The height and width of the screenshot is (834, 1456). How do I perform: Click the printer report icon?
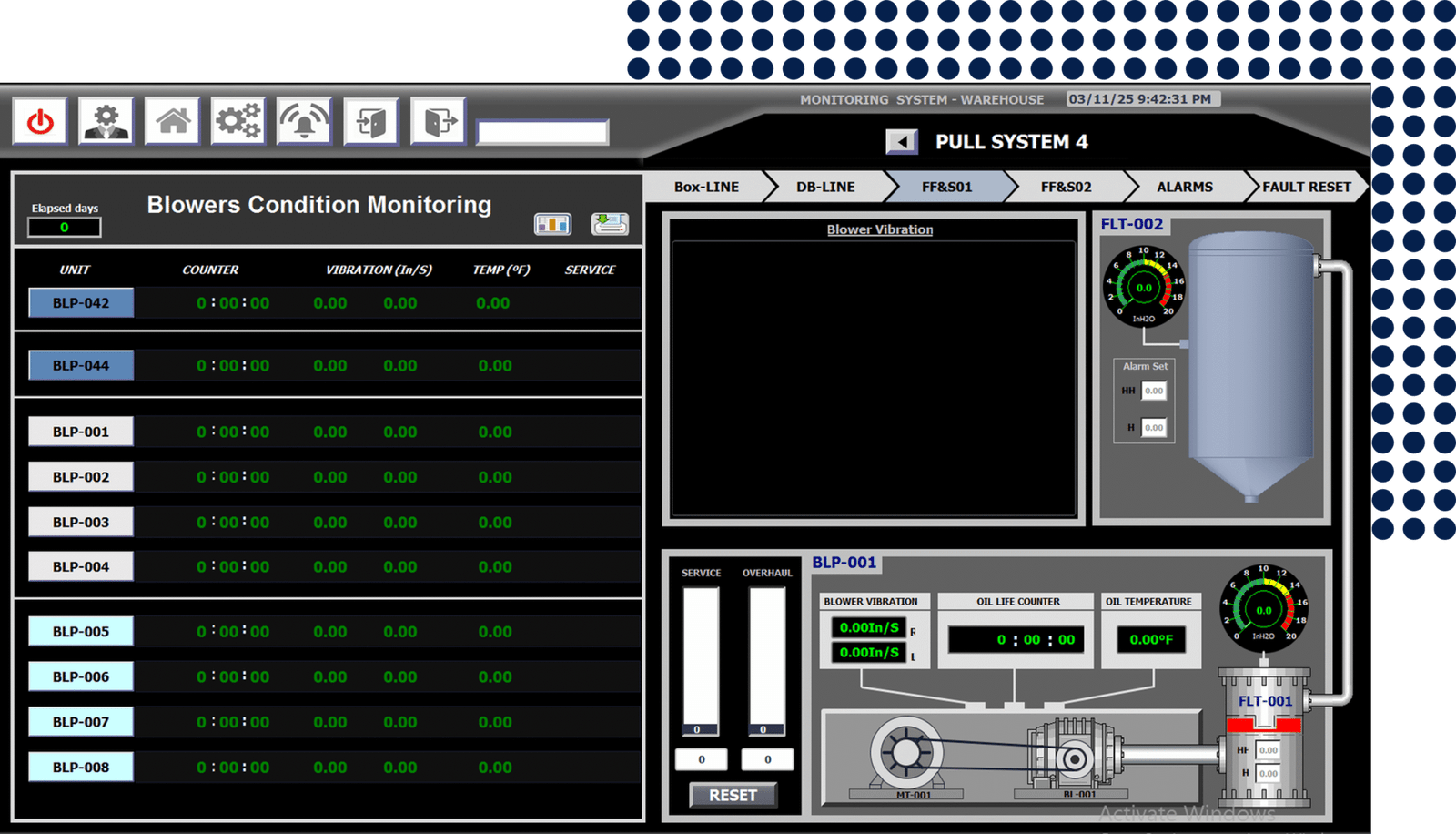(609, 224)
